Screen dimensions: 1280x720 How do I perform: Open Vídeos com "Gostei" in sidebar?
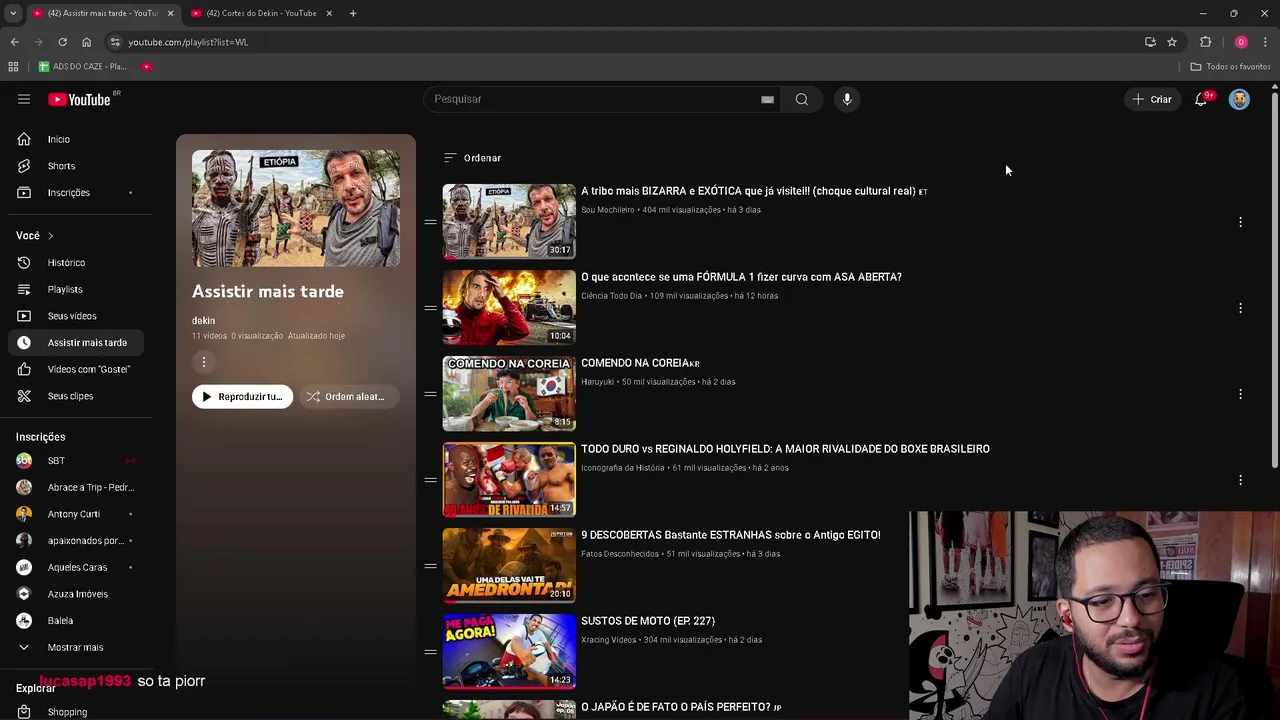tap(77, 369)
